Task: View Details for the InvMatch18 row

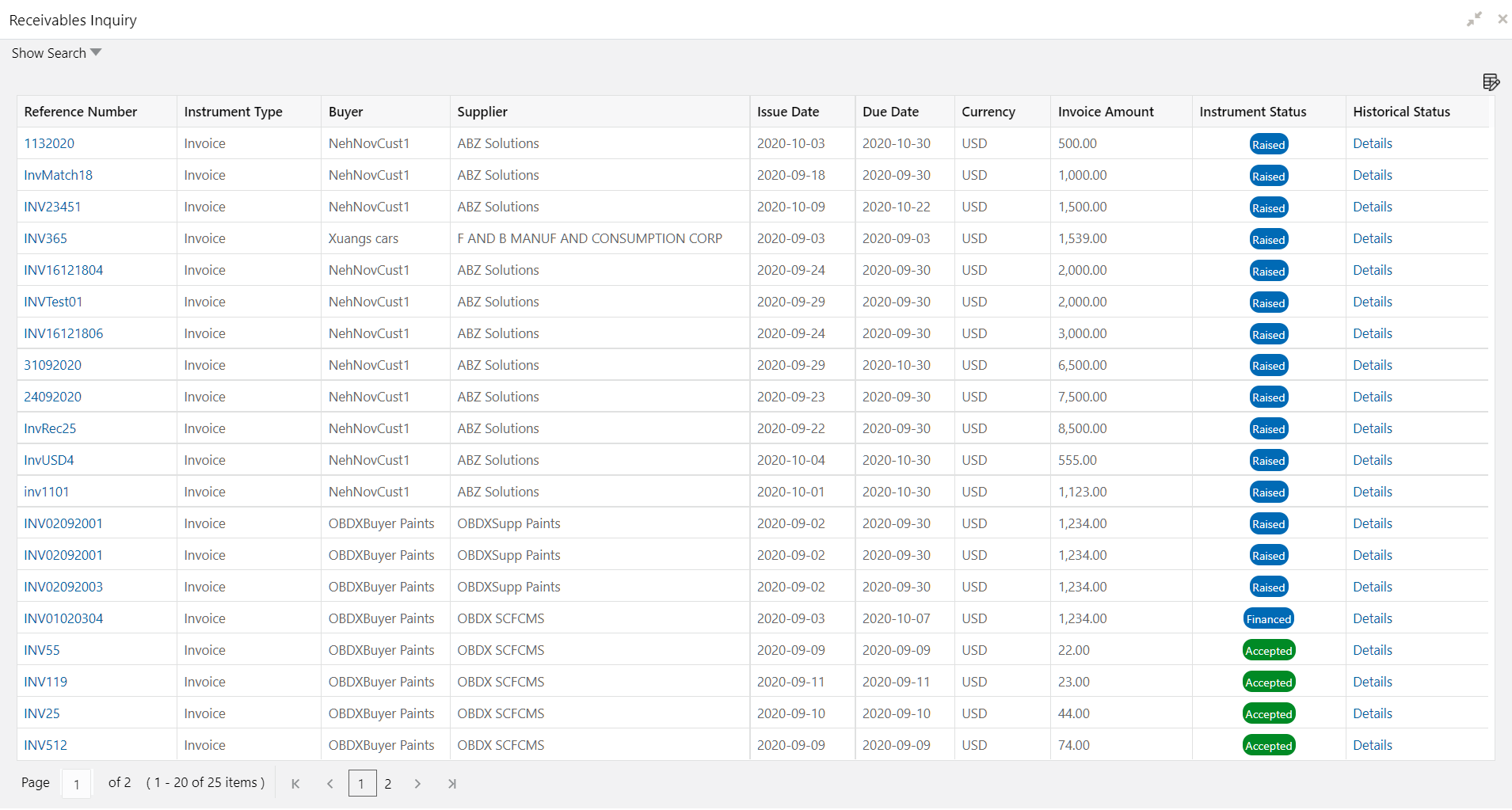Action: (x=1372, y=175)
